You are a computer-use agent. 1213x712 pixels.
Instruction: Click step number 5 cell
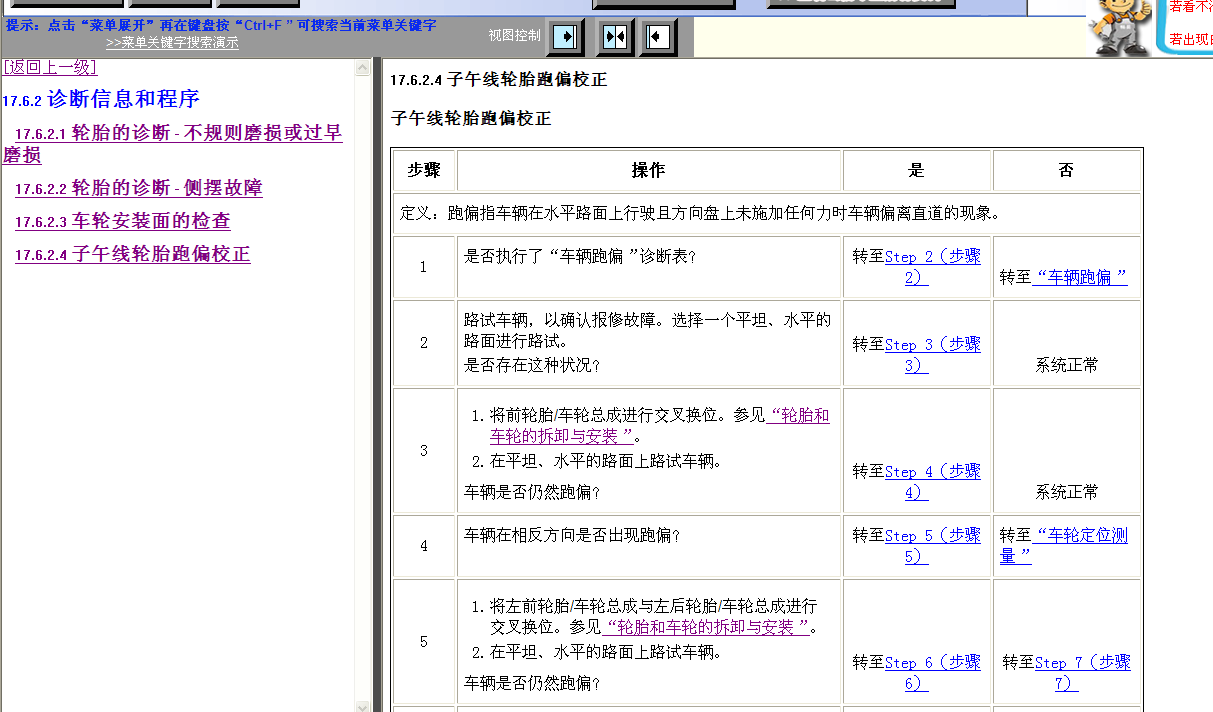424,642
